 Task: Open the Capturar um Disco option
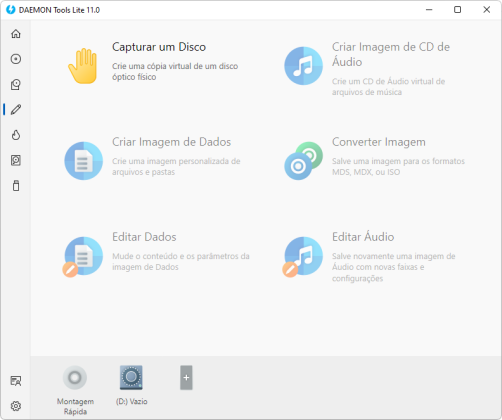pyautogui.click(x=159, y=47)
